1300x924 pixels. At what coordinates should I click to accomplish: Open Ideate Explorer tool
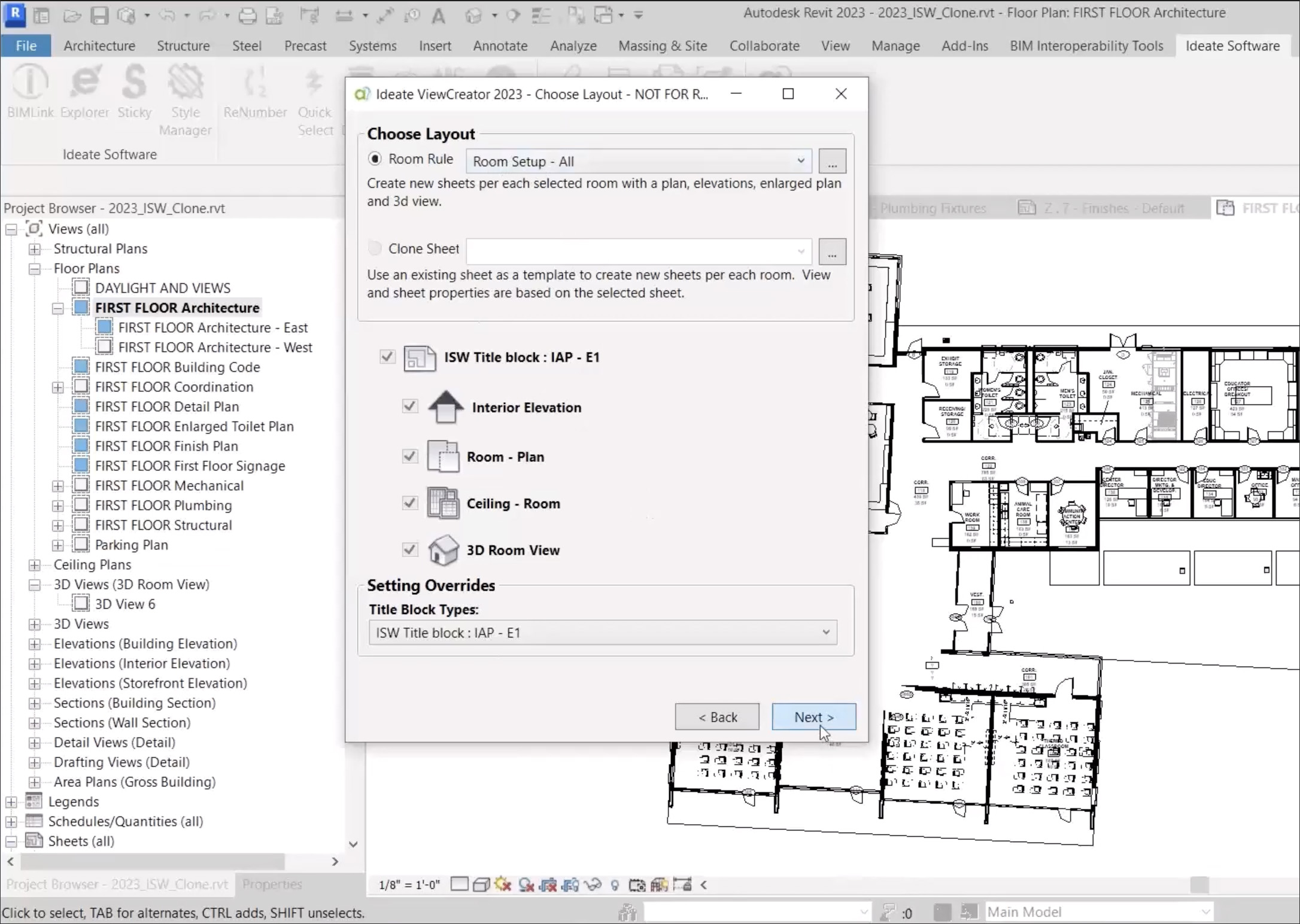84,93
